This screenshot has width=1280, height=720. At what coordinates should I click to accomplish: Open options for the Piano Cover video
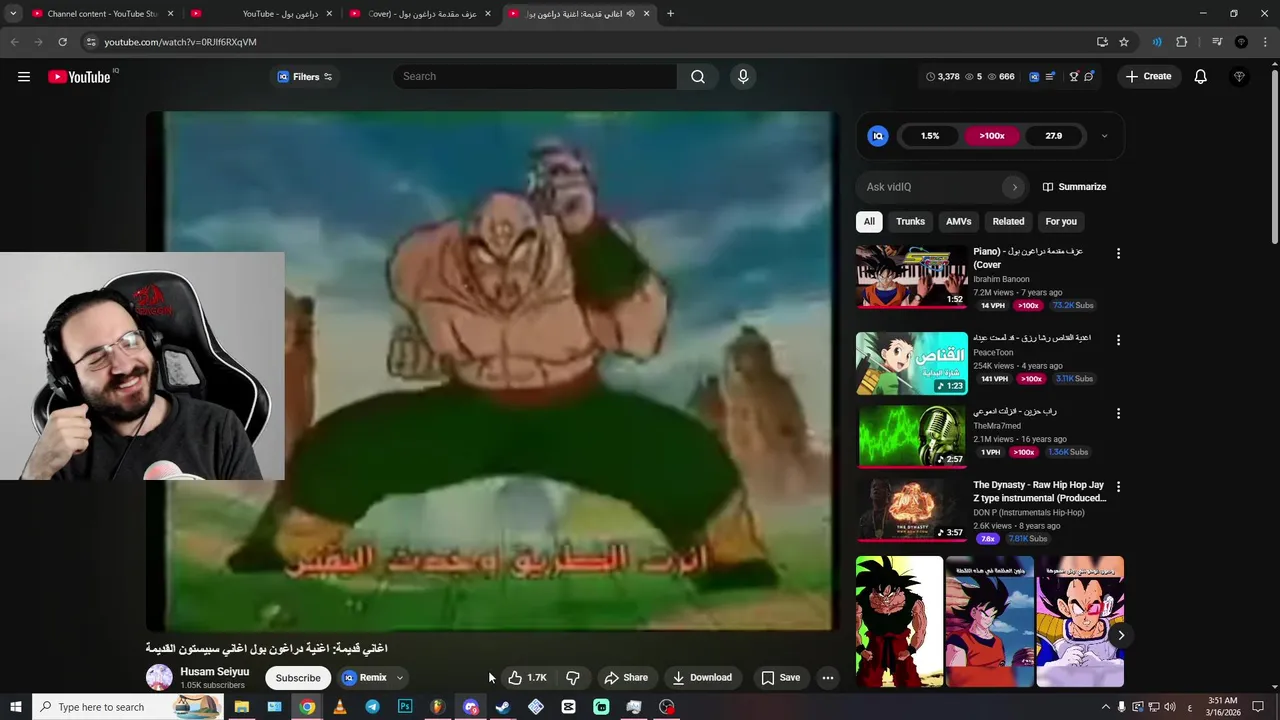coord(1118,254)
